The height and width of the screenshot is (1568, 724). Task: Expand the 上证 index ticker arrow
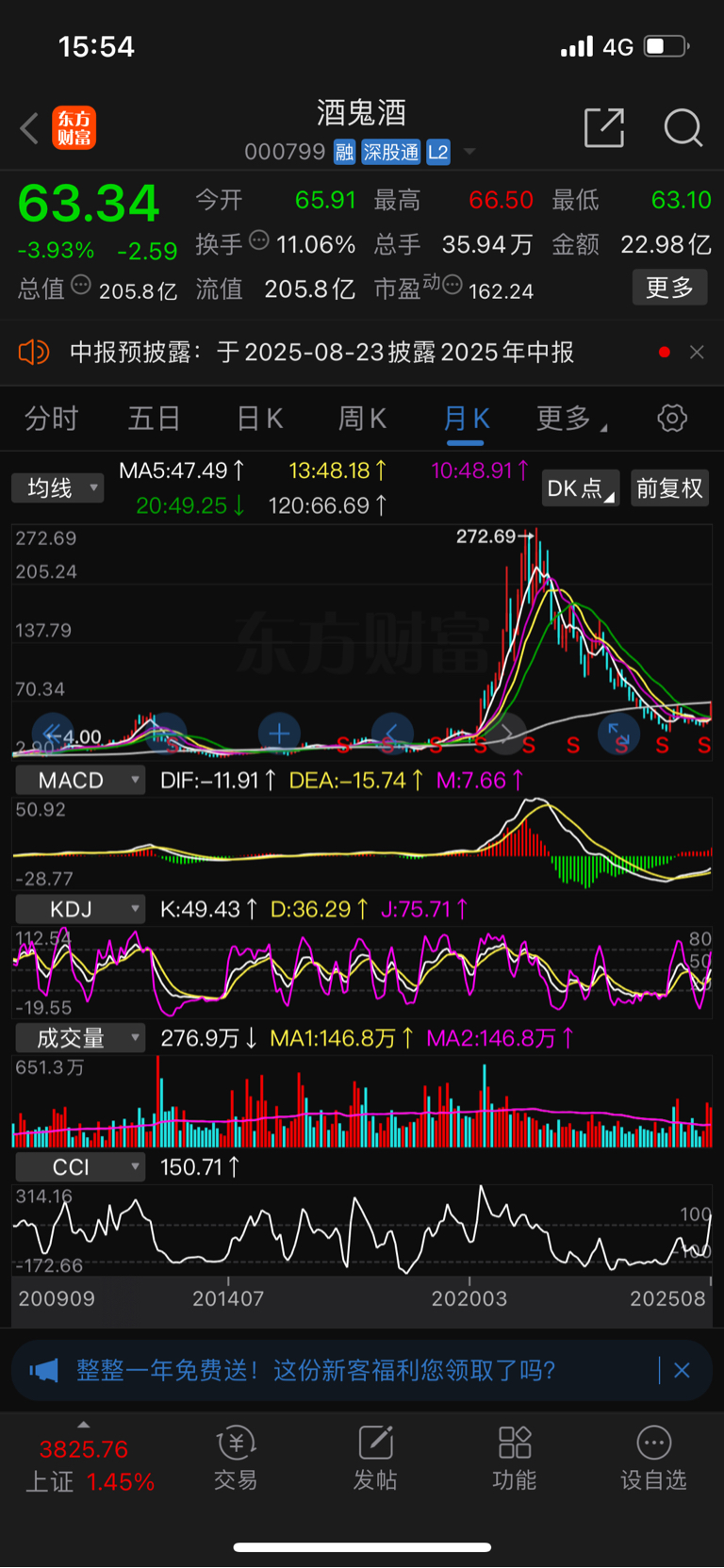(x=84, y=1425)
